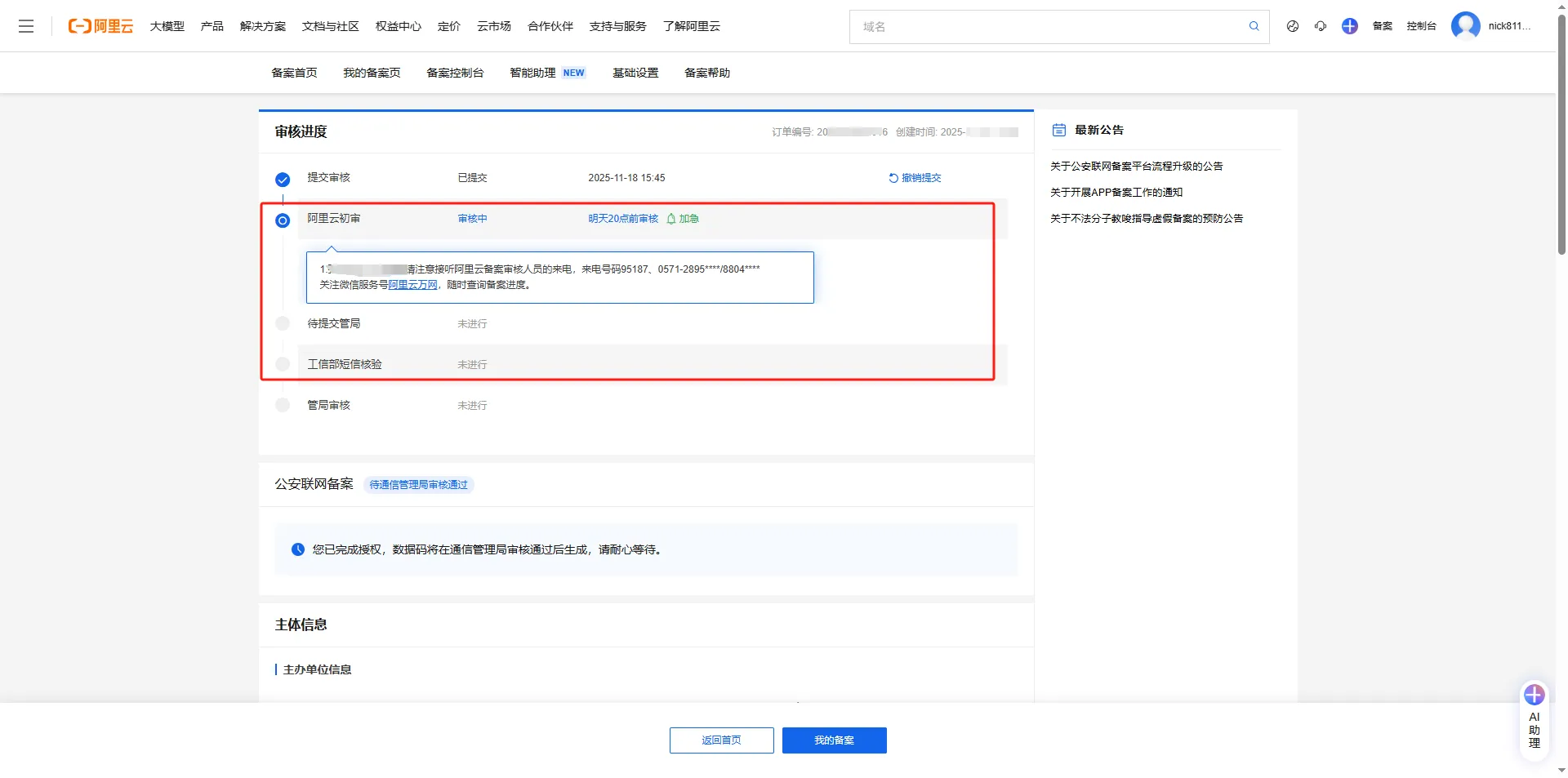The width and height of the screenshot is (1568, 778).
Task: Click the user avatar icon
Action: pos(1465,26)
